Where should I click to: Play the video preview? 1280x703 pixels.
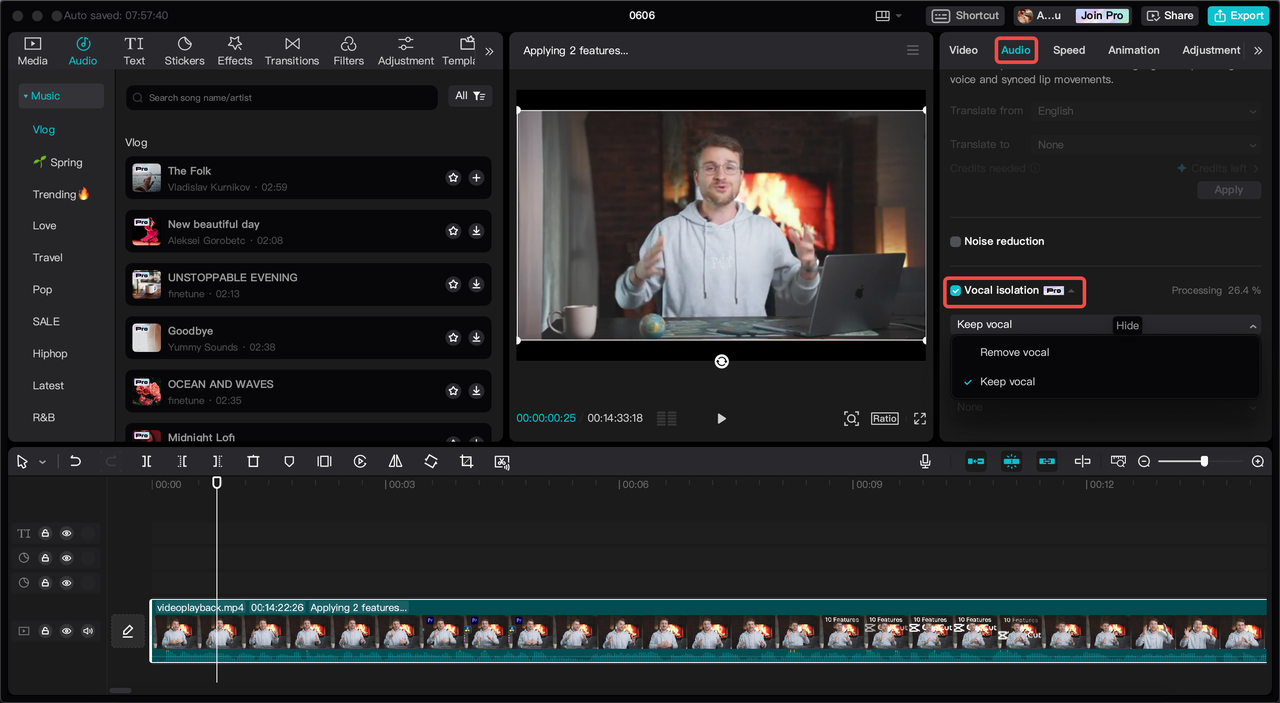pyautogui.click(x=721, y=418)
